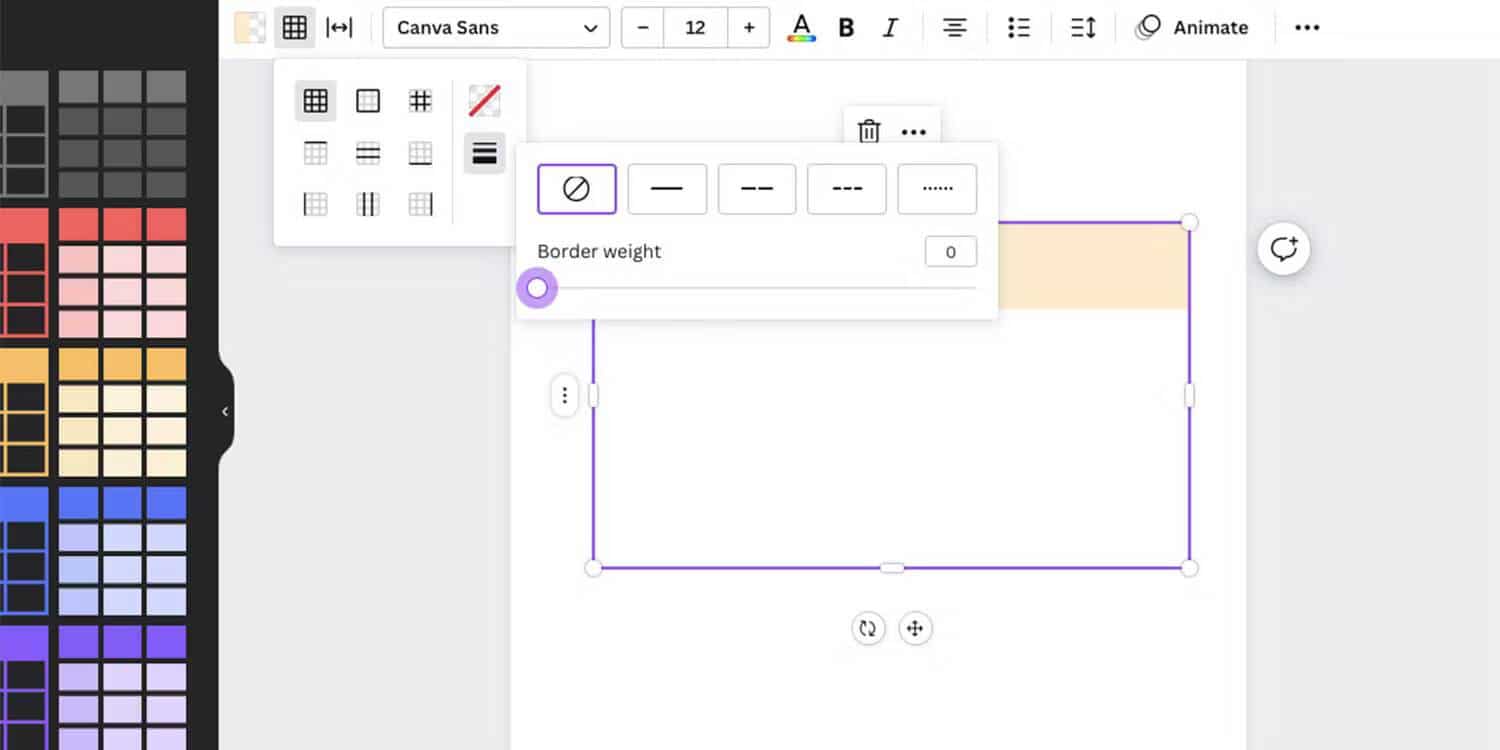The image size is (1500, 750).
Task: Click the Border weight slider handle
Action: point(537,288)
